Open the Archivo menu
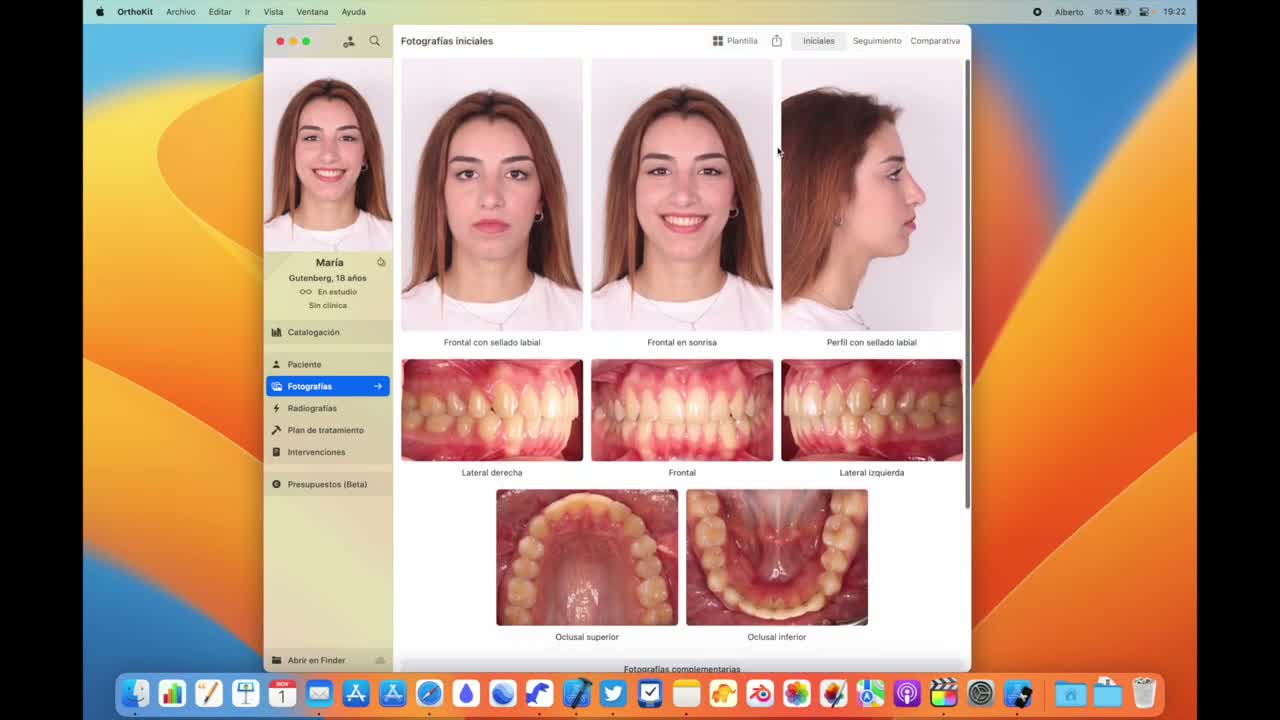Image resolution: width=1280 pixels, height=720 pixels. click(181, 12)
